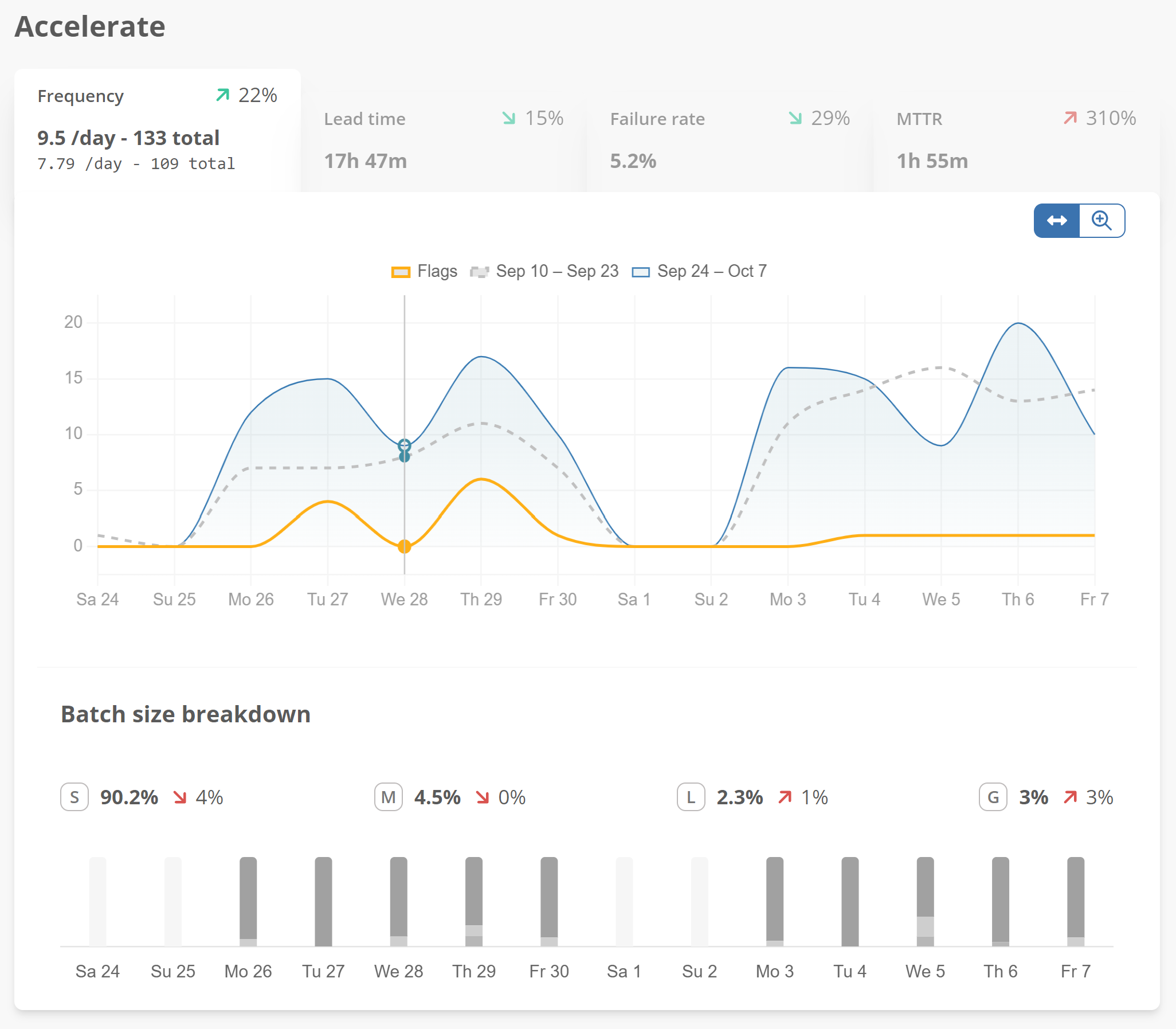Screen dimensions: 1176x1029
Task: Hide the Sep 10 – Sep 23 series
Action: point(554,271)
